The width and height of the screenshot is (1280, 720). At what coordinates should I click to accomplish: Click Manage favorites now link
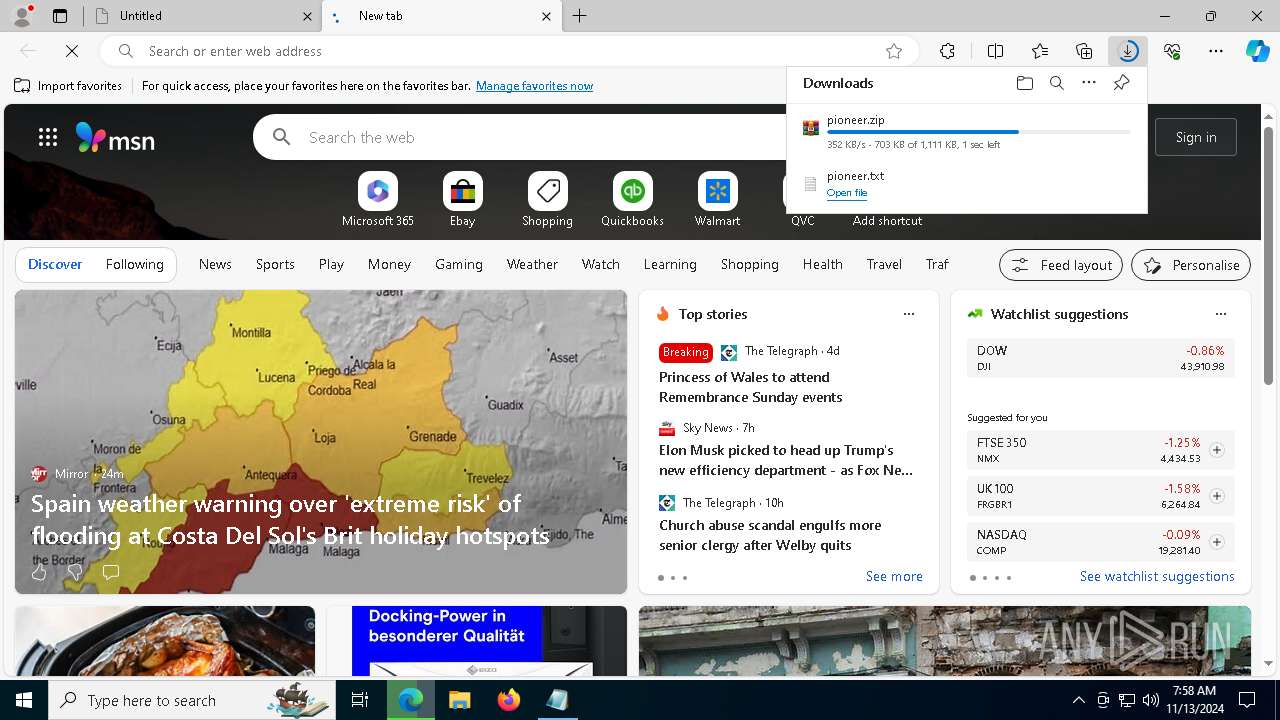coord(534,86)
